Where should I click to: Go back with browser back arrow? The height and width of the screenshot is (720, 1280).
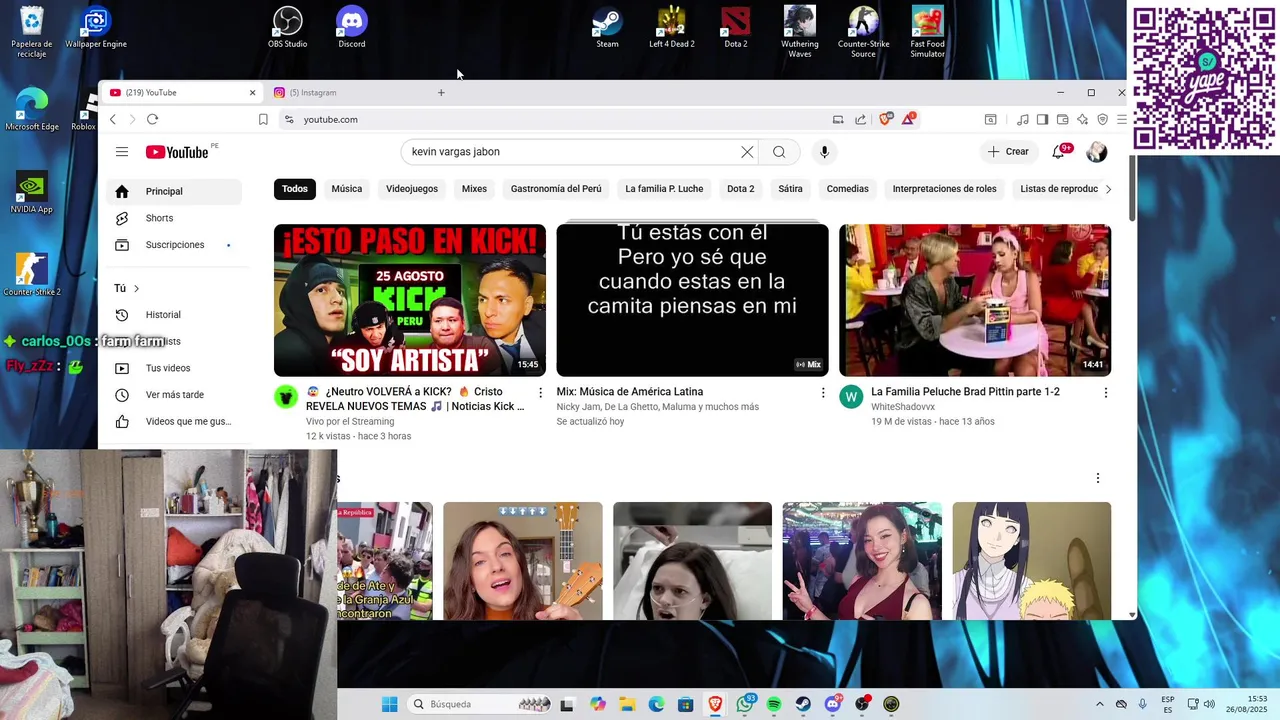pyautogui.click(x=113, y=119)
